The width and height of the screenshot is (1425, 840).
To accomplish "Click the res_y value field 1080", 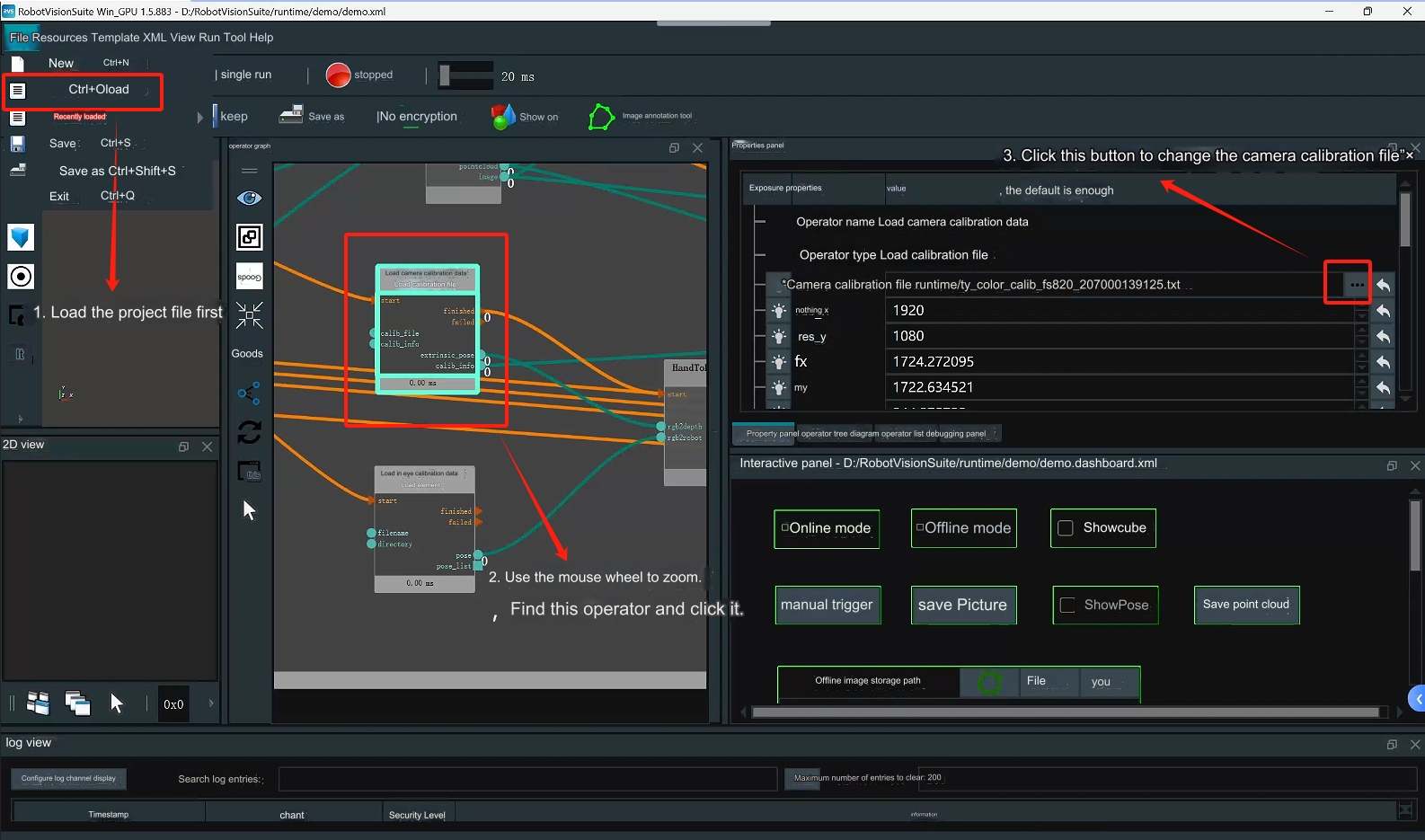I will [x=1120, y=336].
